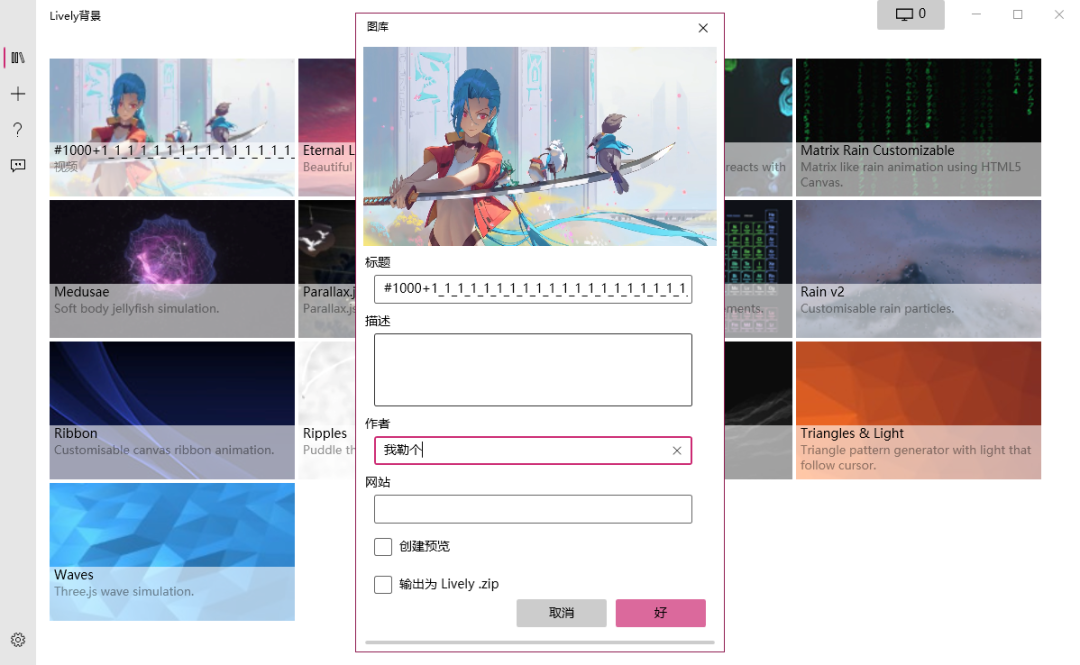
Task: Click the 网站 website input field
Action: [x=533, y=509]
